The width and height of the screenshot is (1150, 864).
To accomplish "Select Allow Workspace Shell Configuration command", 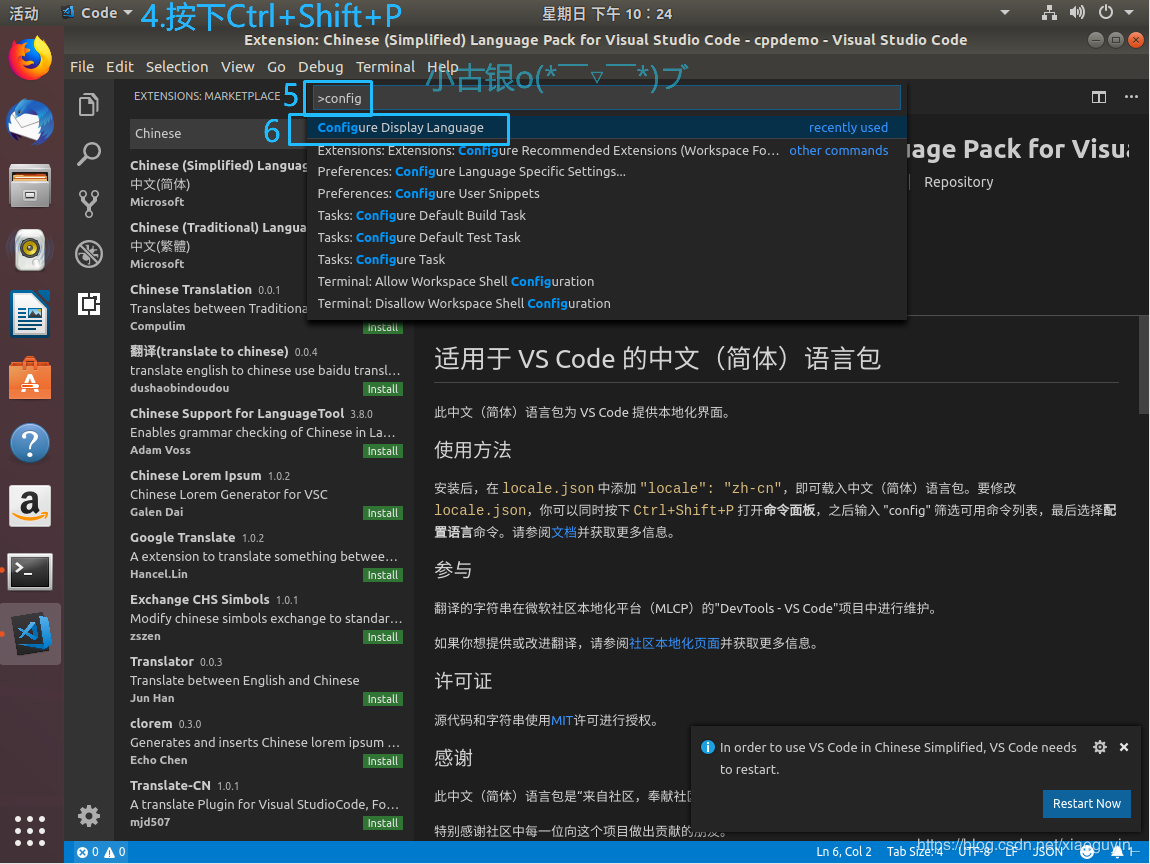I will (x=607, y=282).
